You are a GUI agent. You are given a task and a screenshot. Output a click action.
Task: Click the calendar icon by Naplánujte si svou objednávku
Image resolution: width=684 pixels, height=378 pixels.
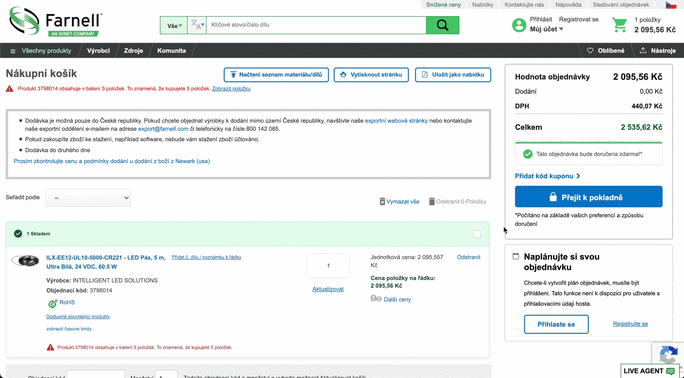(516, 256)
